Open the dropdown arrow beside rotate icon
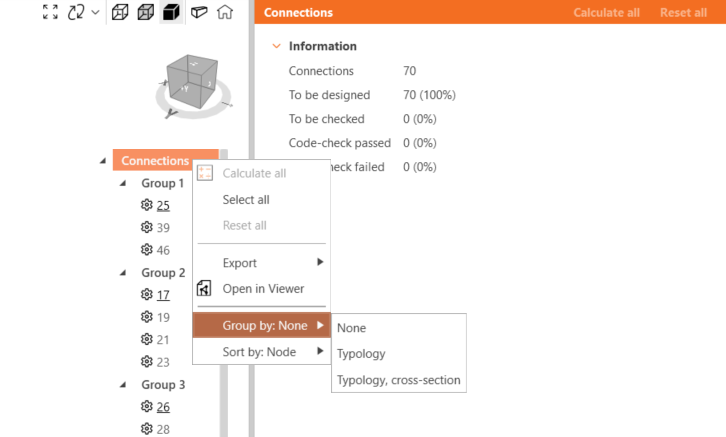 [95, 12]
